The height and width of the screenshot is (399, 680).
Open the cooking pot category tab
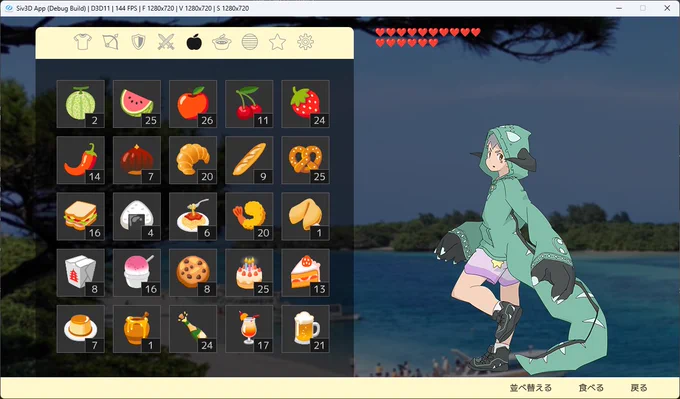[x=222, y=43]
